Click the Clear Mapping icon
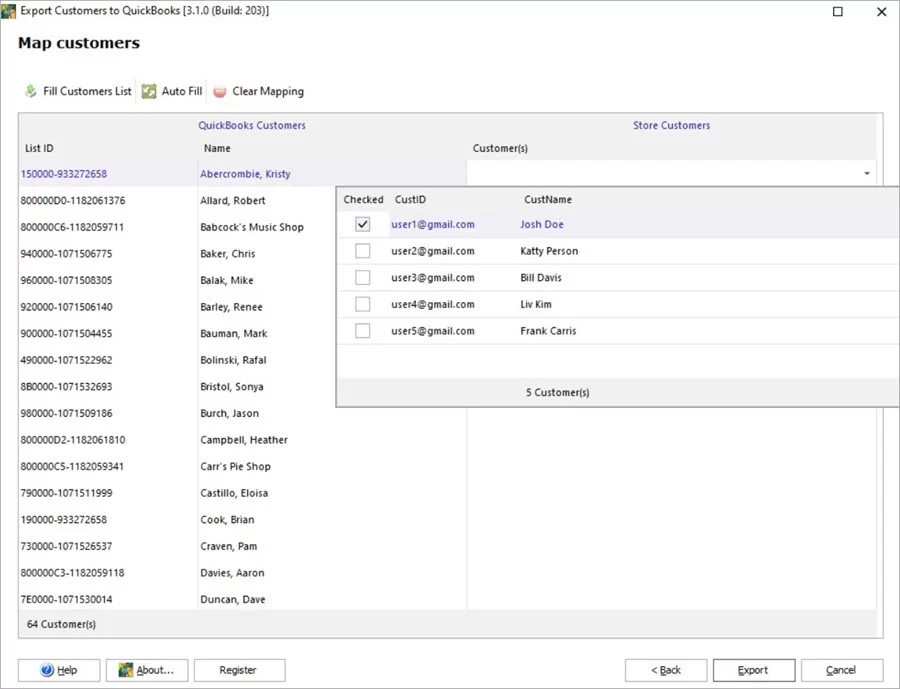This screenshot has height=689, width=900. (219, 91)
